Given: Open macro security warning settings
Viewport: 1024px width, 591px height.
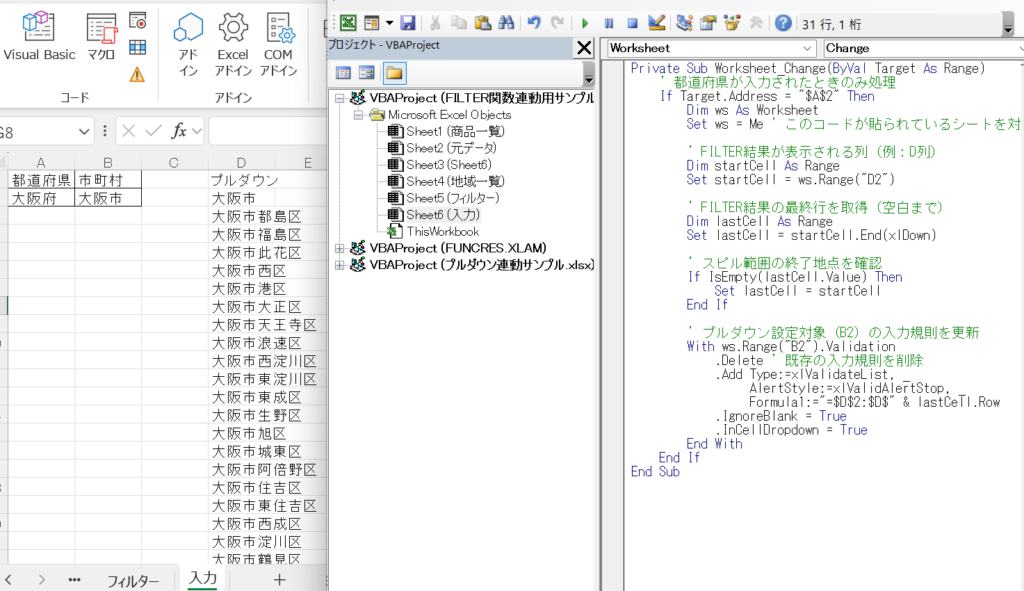Looking at the screenshot, I should click(x=137, y=74).
